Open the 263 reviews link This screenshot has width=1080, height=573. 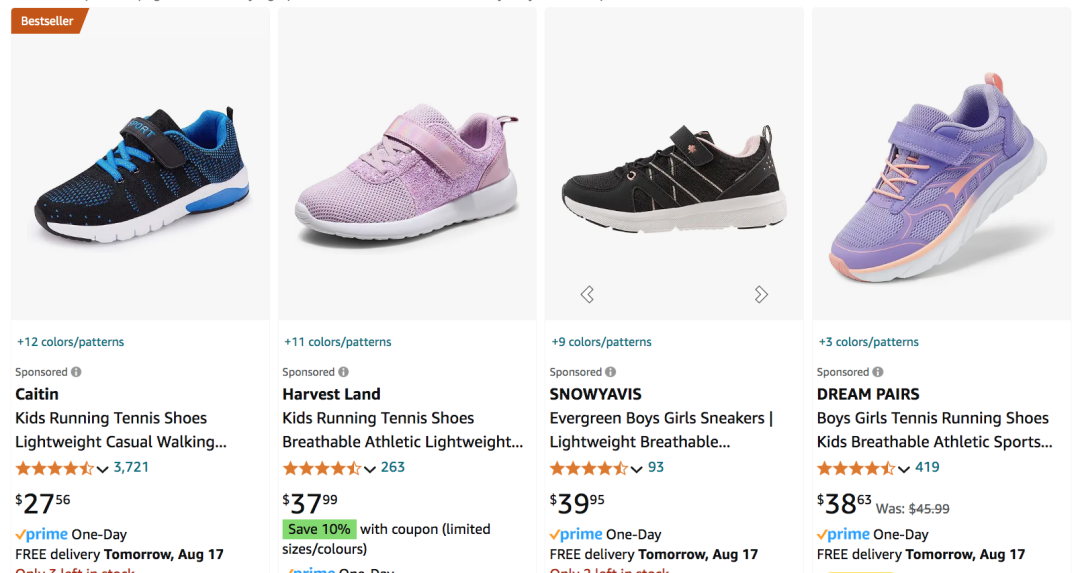[x=393, y=467]
